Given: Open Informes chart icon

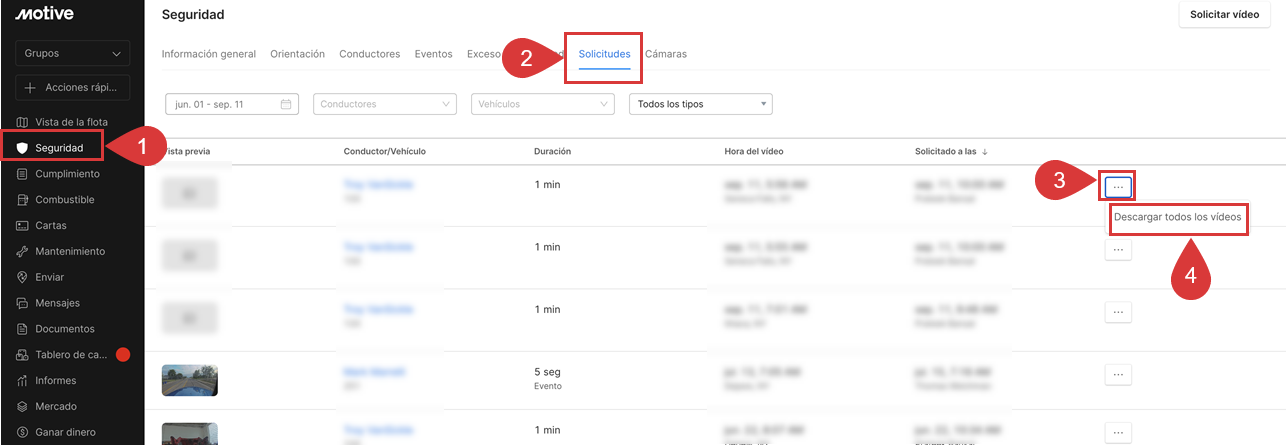Looking at the screenshot, I should pyautogui.click(x=23, y=380).
